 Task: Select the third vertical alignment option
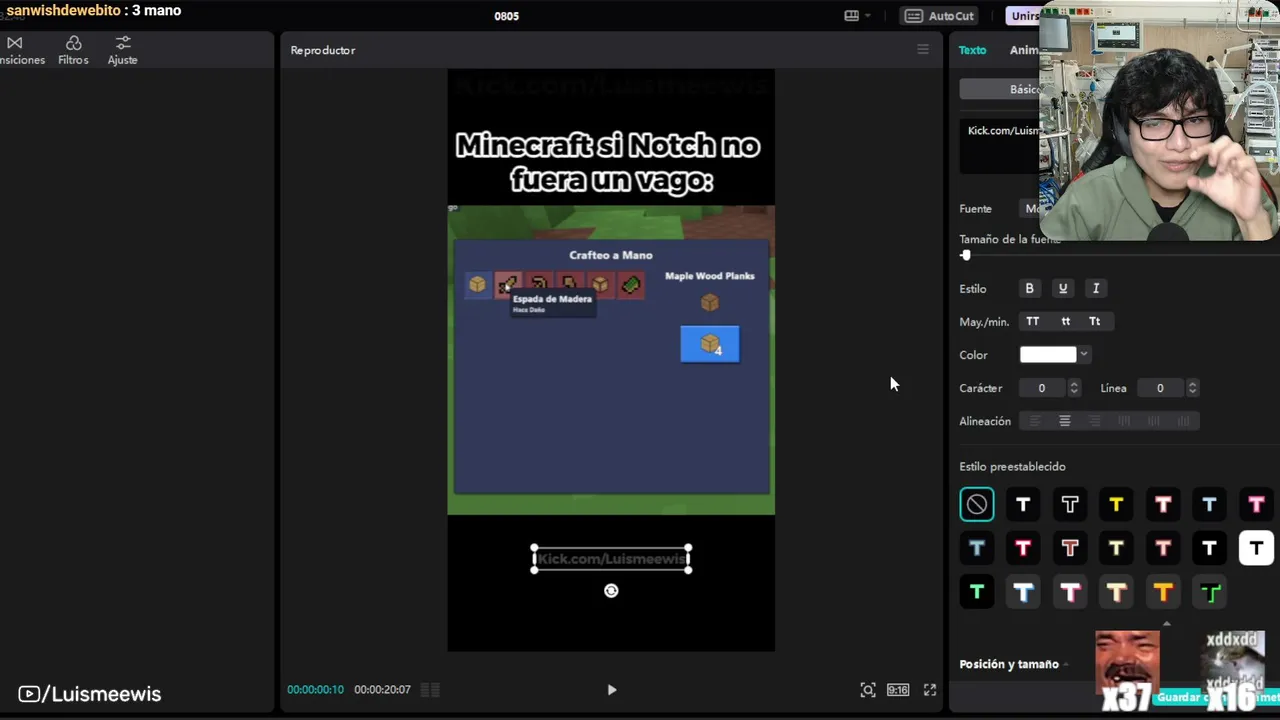click(1184, 421)
